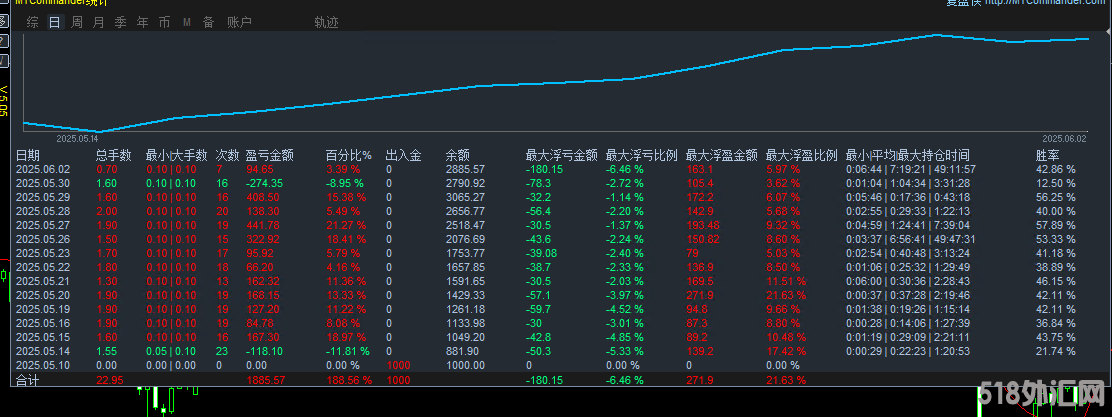This screenshot has height=417, width=1112.
Task: Click the 0:06:44 | 7:19:21 | 49:11:57 holding time
Action: click(911, 169)
